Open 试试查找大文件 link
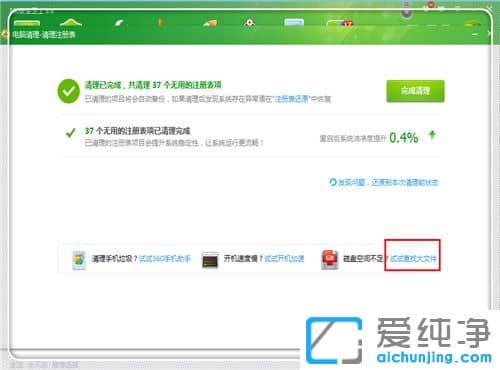The height and width of the screenshot is (370, 500). tap(413, 258)
